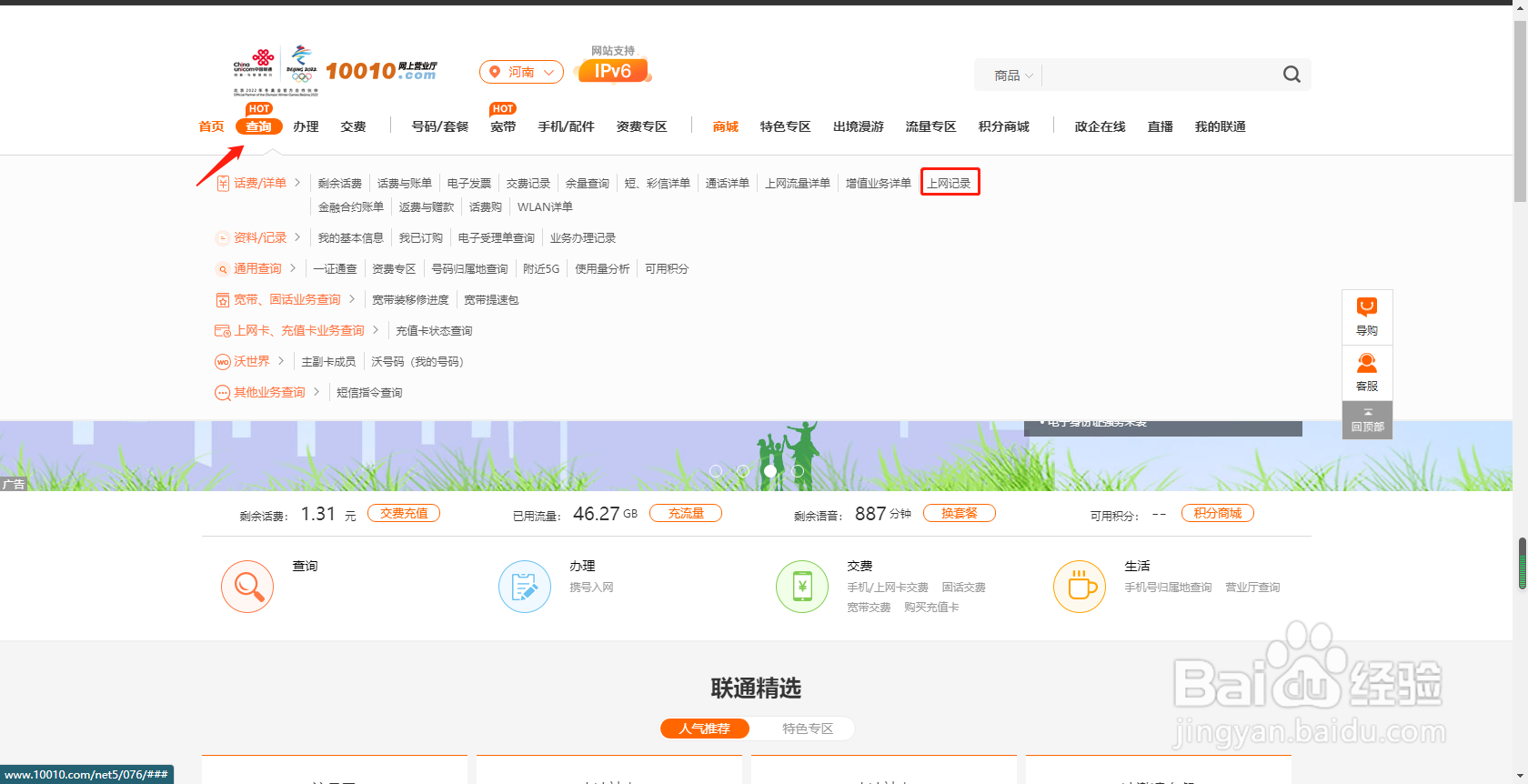Open the 剩余话费 link

point(340,183)
